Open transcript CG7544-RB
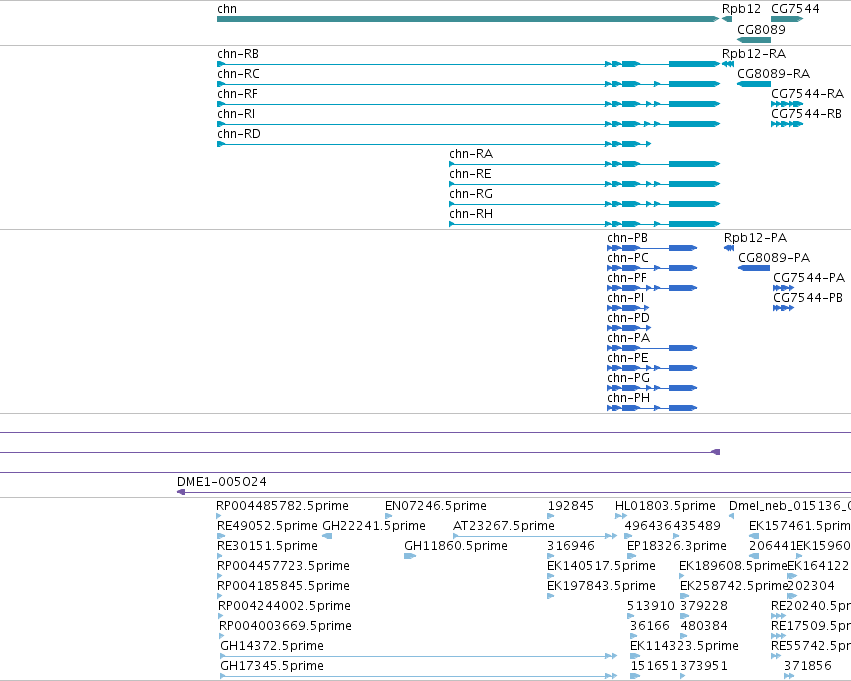Screen dimensions: 851x681 (x=806, y=114)
